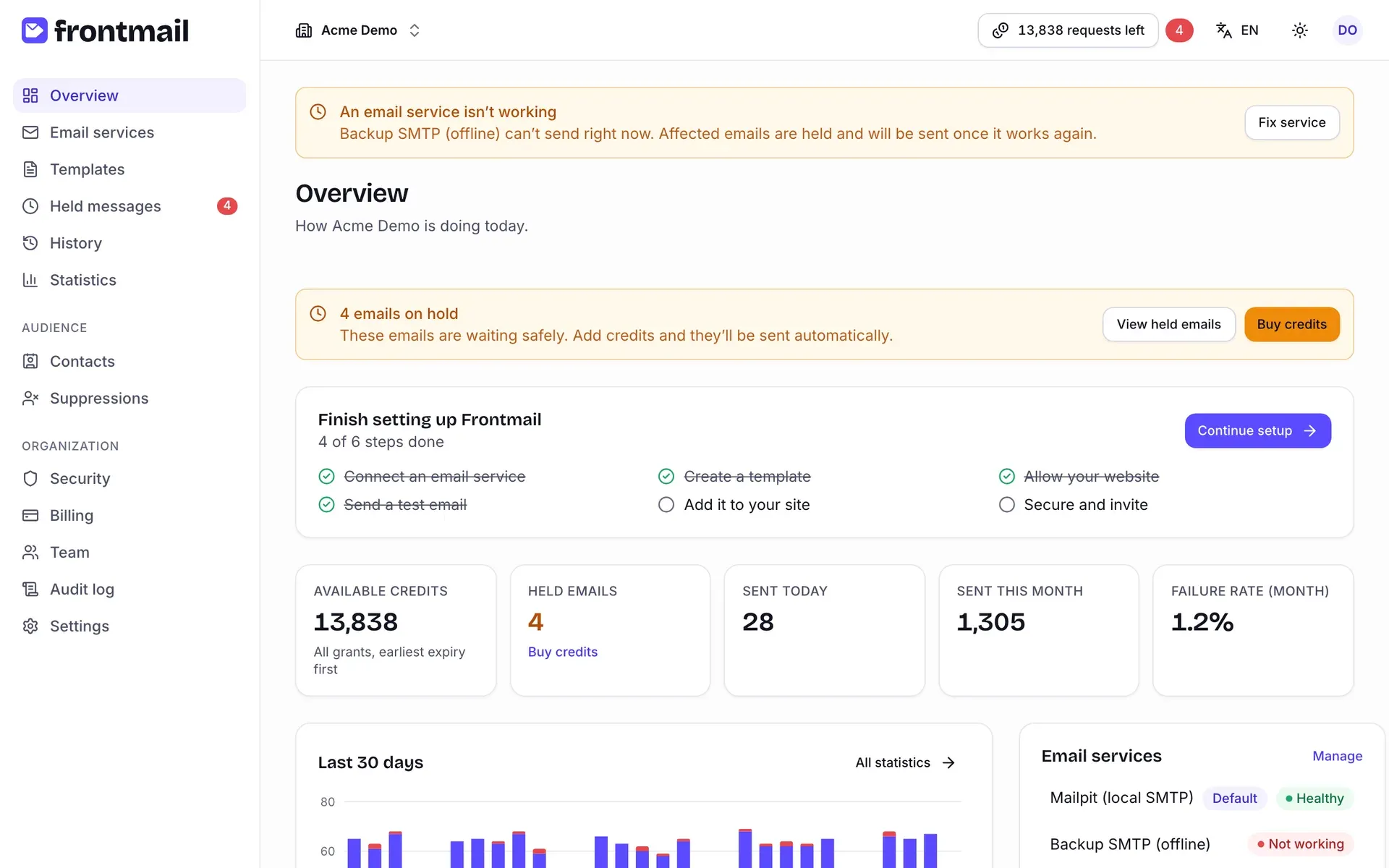The image size is (1389, 868).
Task: Open Statistics from the sidebar
Action: pos(129,280)
